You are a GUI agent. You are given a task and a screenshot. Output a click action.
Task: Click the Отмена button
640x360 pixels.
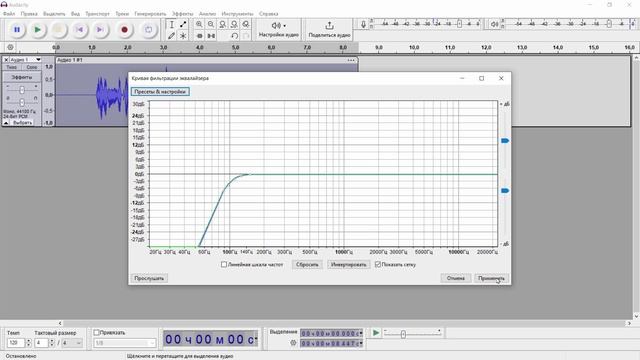coord(456,278)
